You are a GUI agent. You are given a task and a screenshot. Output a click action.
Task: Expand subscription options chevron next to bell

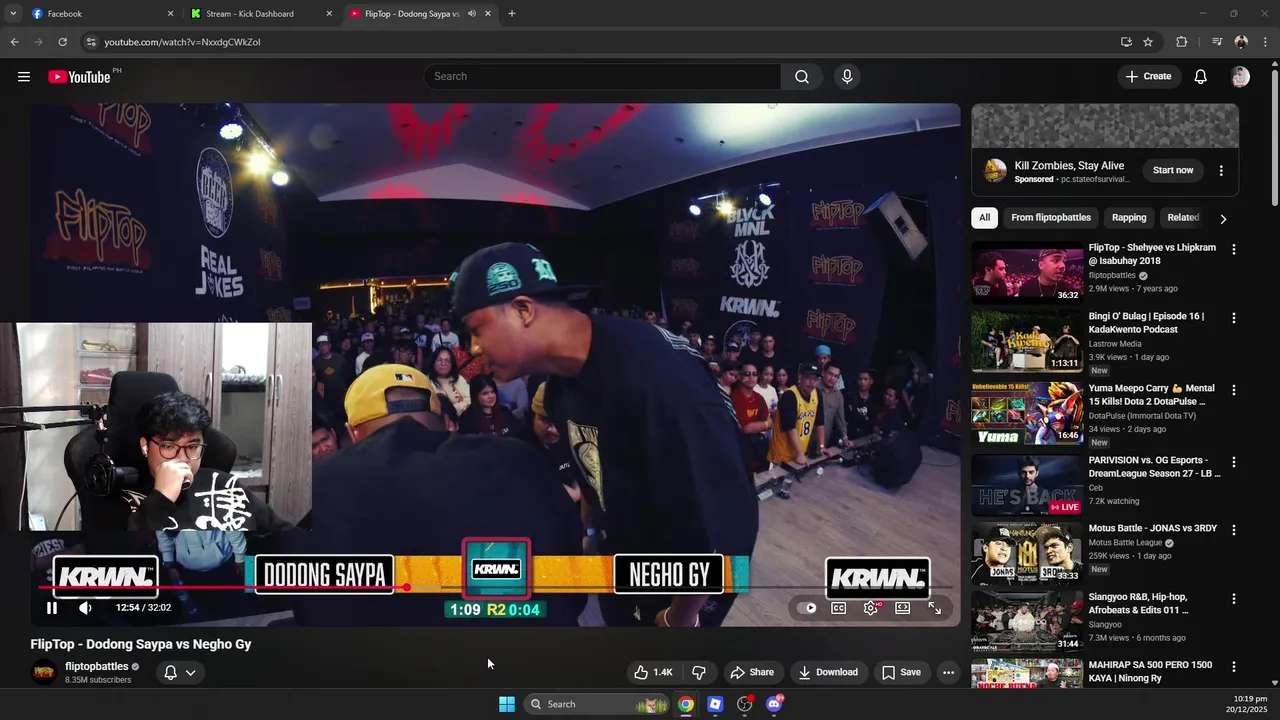190,672
